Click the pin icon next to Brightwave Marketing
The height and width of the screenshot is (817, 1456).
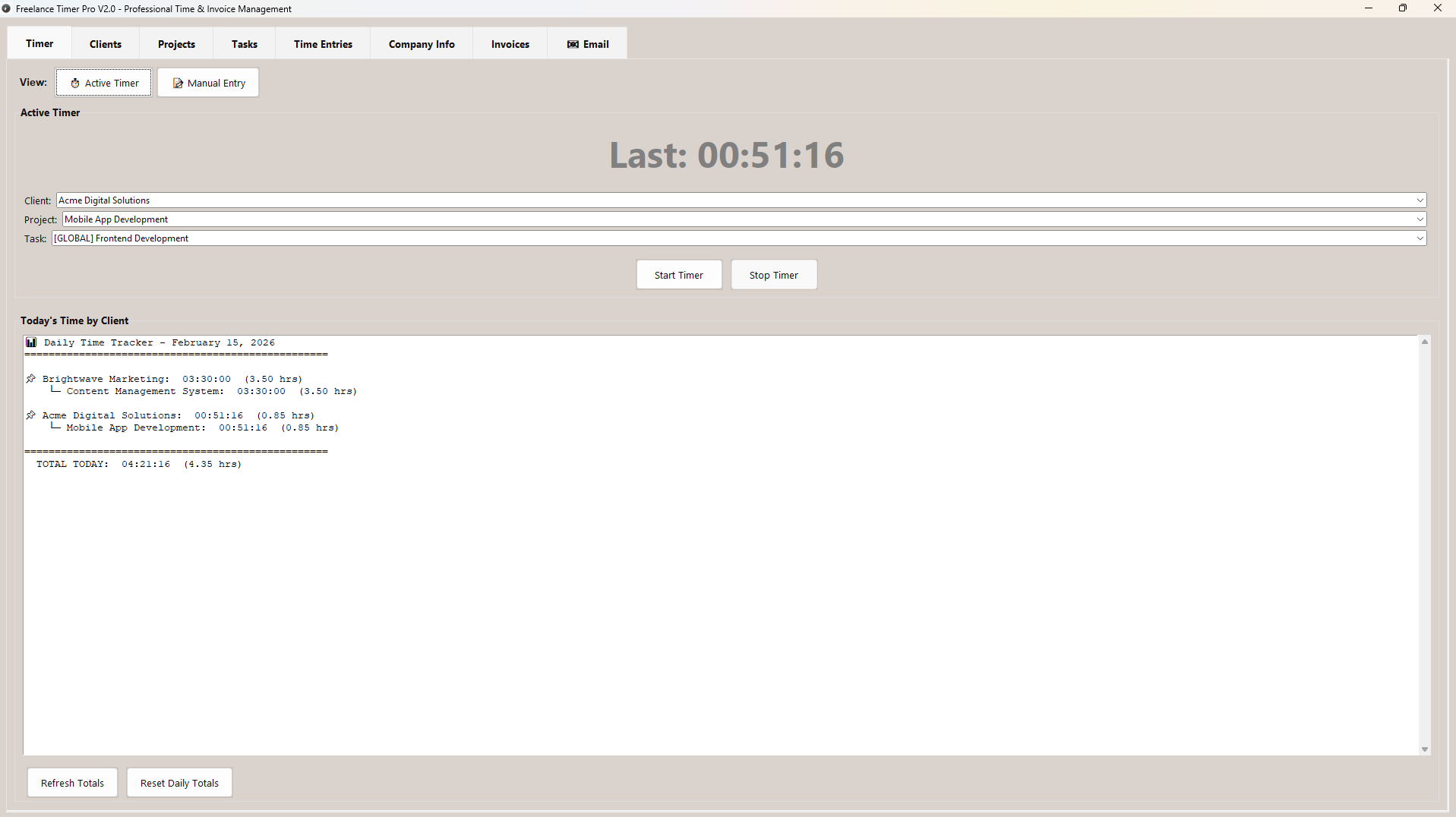click(x=31, y=378)
